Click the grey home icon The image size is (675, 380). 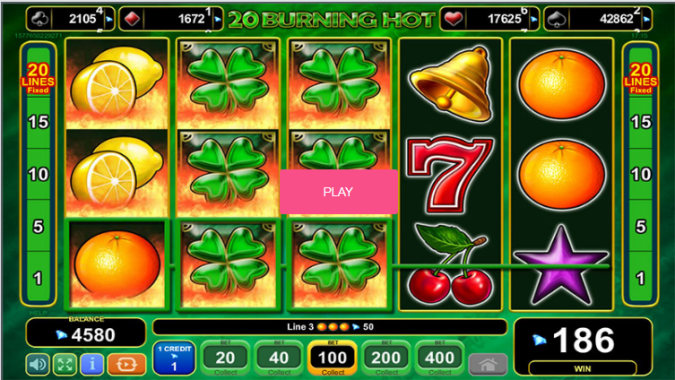pos(488,365)
